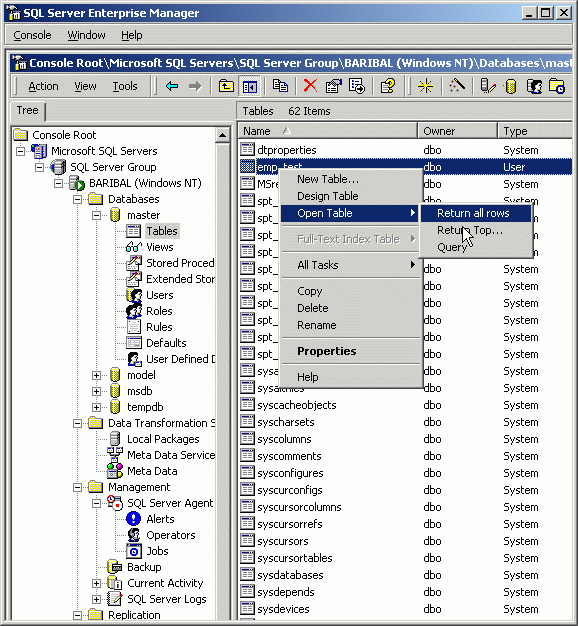Open the All Tasks submenu

point(351,265)
